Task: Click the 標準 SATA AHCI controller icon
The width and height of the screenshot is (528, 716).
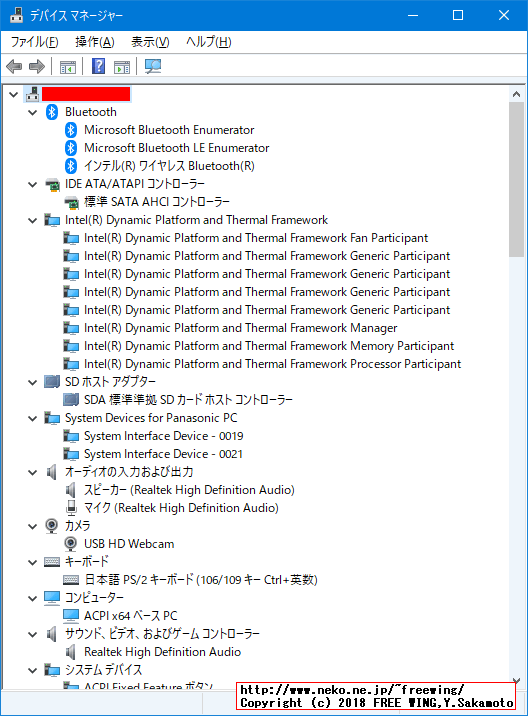Action: (71, 202)
